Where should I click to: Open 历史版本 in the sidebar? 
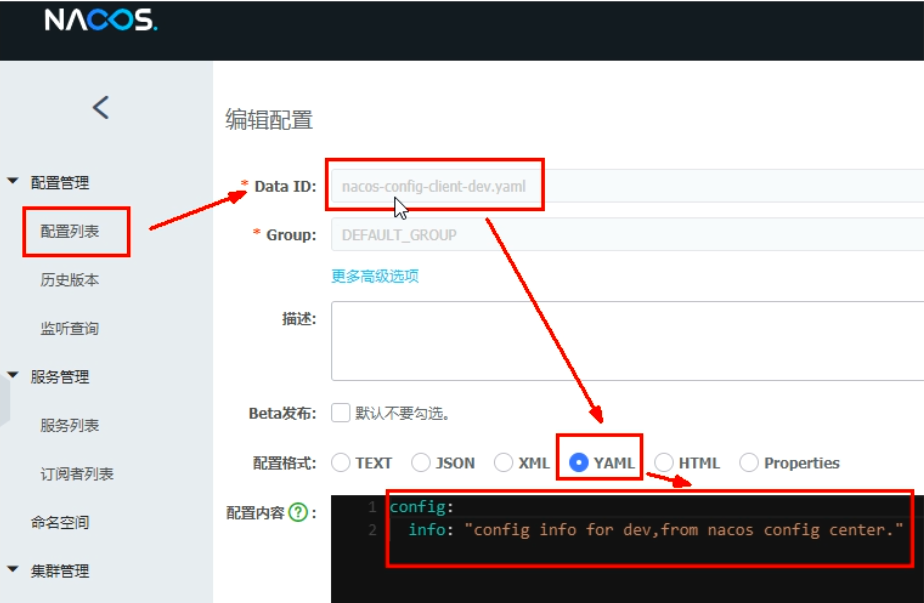(70, 279)
